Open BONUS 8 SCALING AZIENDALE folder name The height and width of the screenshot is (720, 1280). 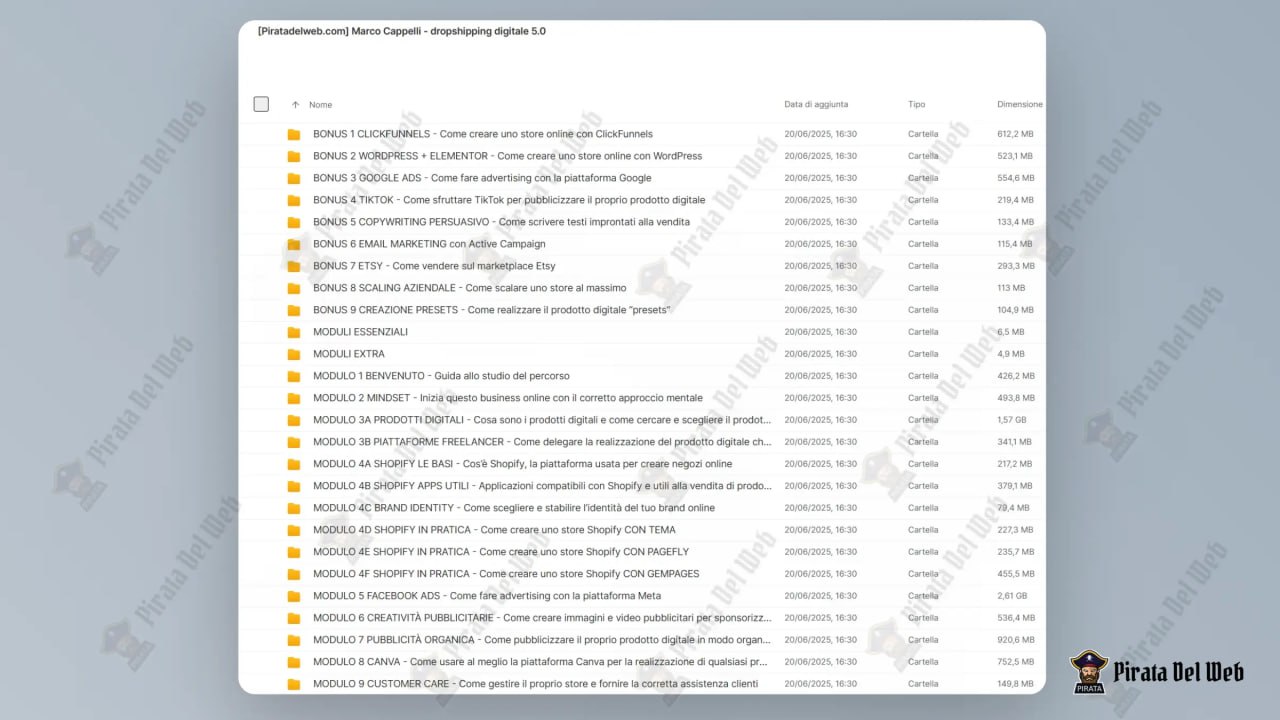coord(469,288)
